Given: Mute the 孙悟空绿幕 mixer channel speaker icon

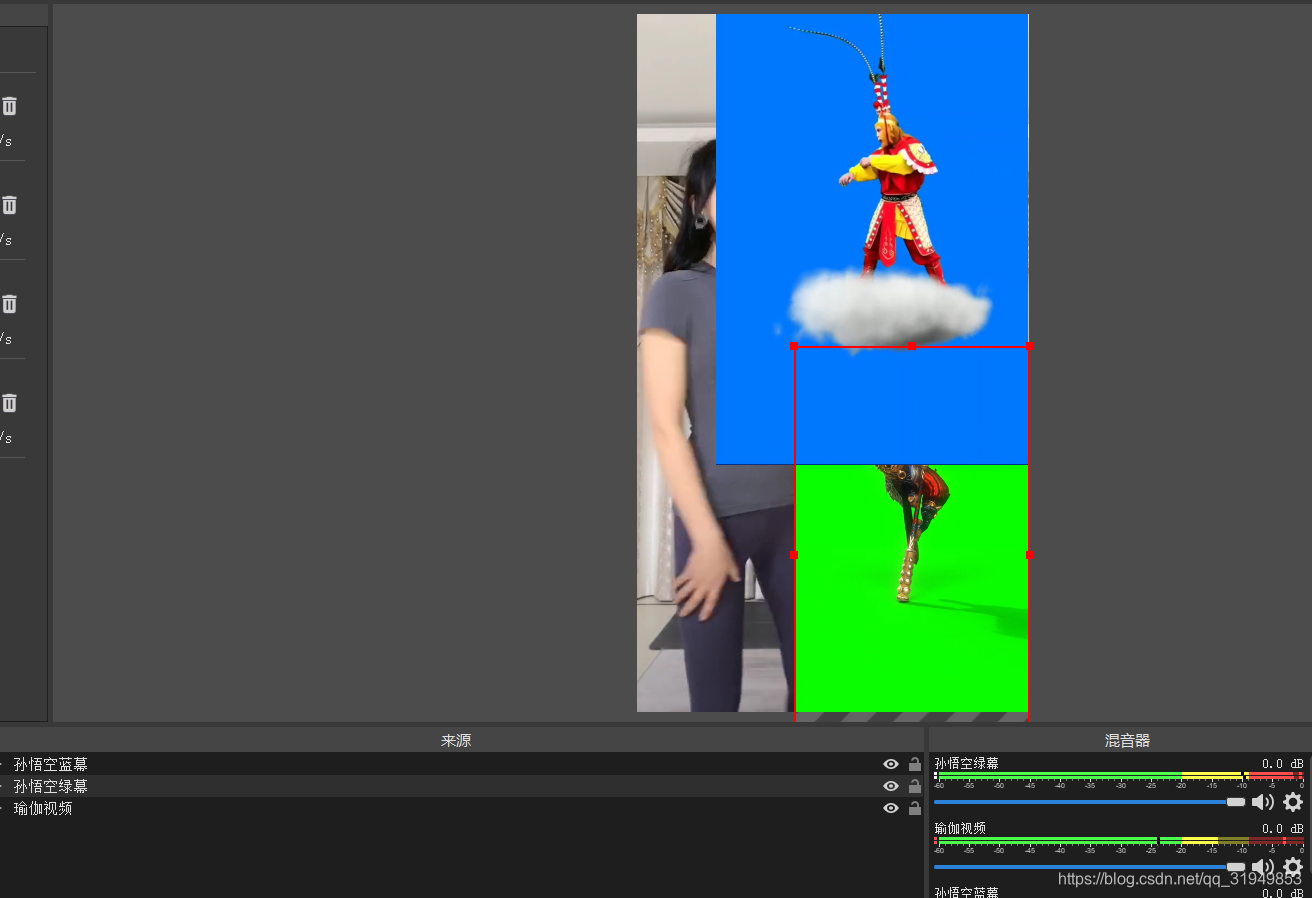Looking at the screenshot, I should [1263, 802].
